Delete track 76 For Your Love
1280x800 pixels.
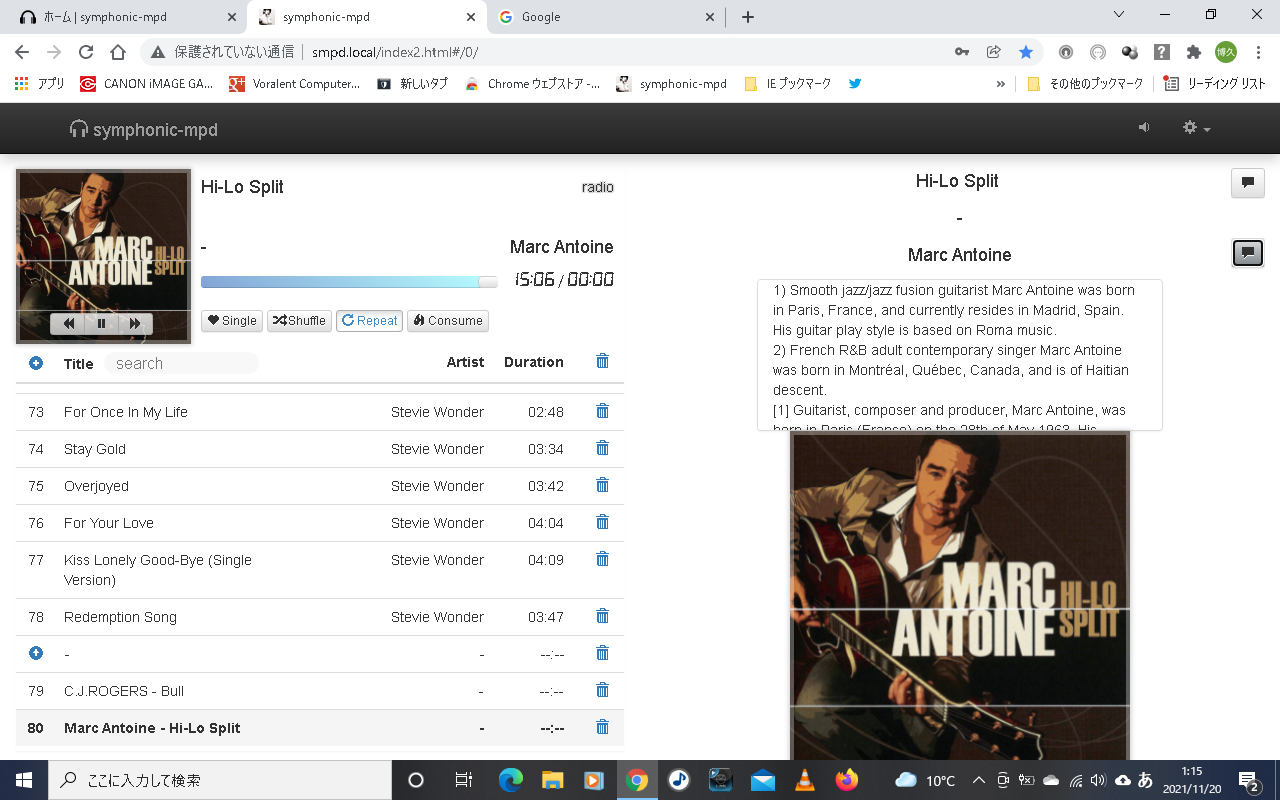[x=602, y=522]
